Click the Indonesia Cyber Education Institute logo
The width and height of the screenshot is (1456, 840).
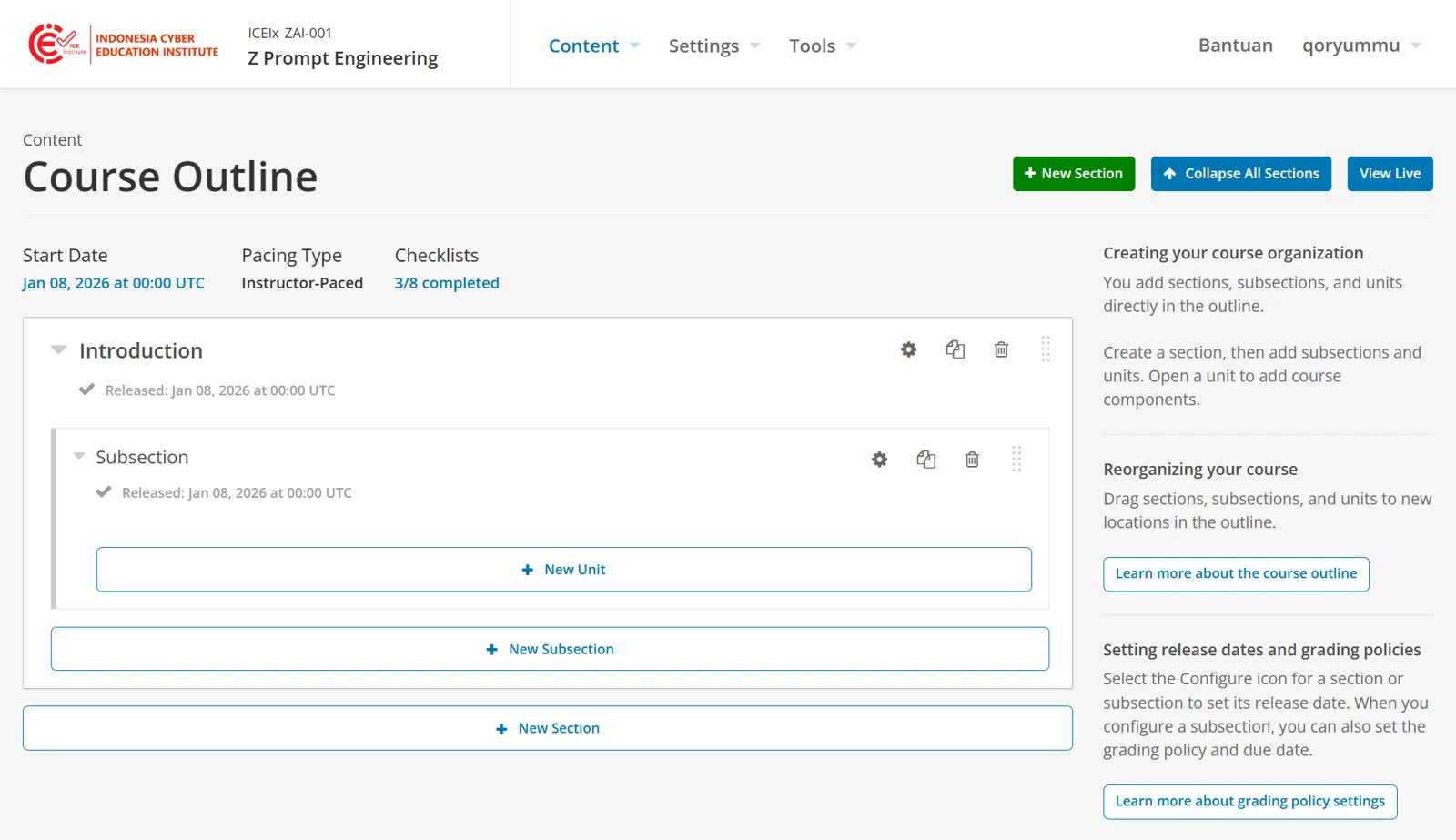coord(124,44)
